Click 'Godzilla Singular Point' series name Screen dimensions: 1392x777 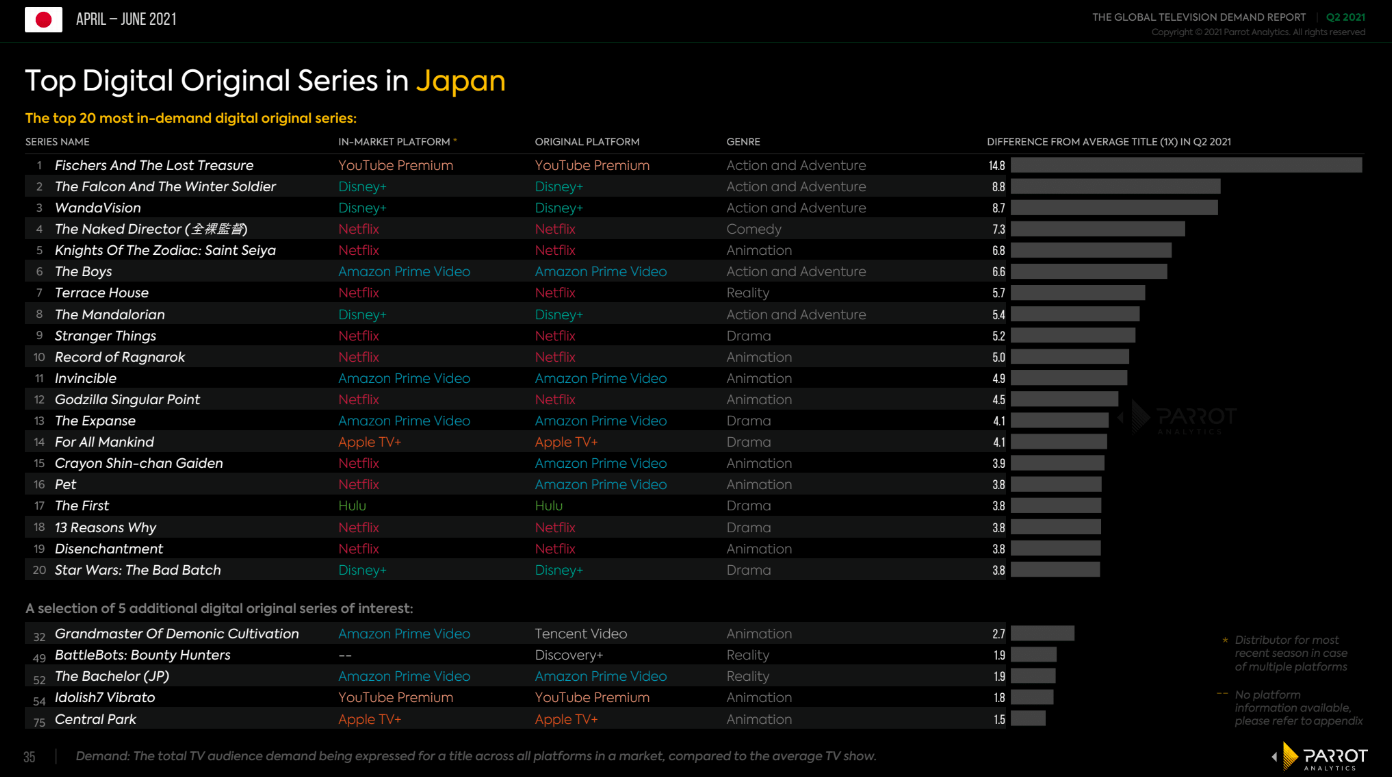pyautogui.click(x=127, y=399)
